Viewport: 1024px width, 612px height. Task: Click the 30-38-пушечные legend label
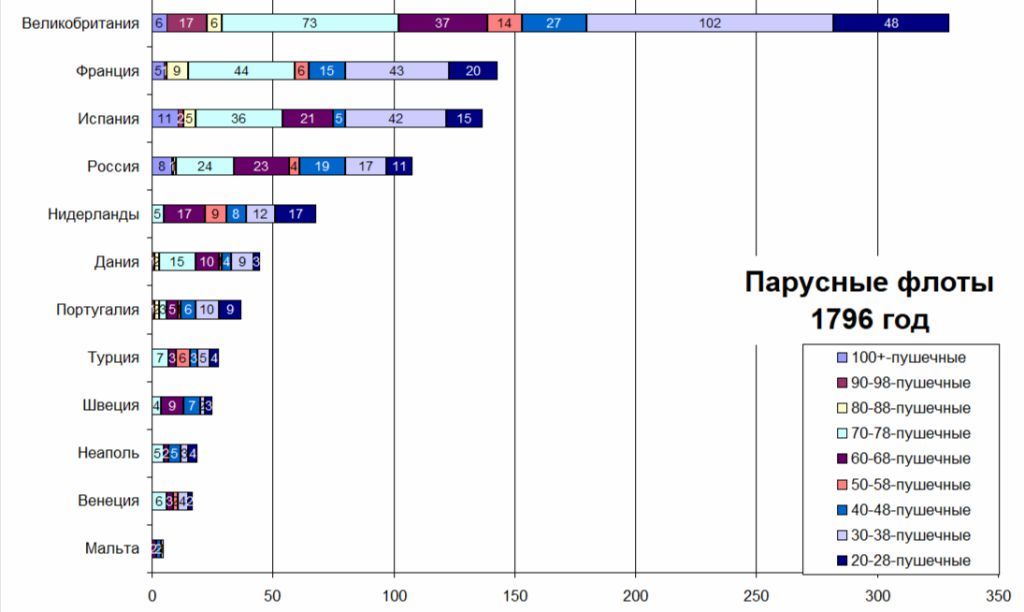(914, 536)
